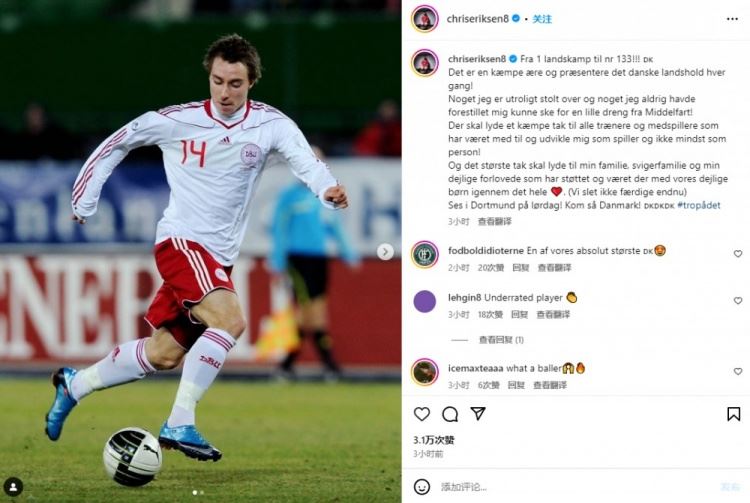Like the fodboldidioterne comment

pos(738,253)
